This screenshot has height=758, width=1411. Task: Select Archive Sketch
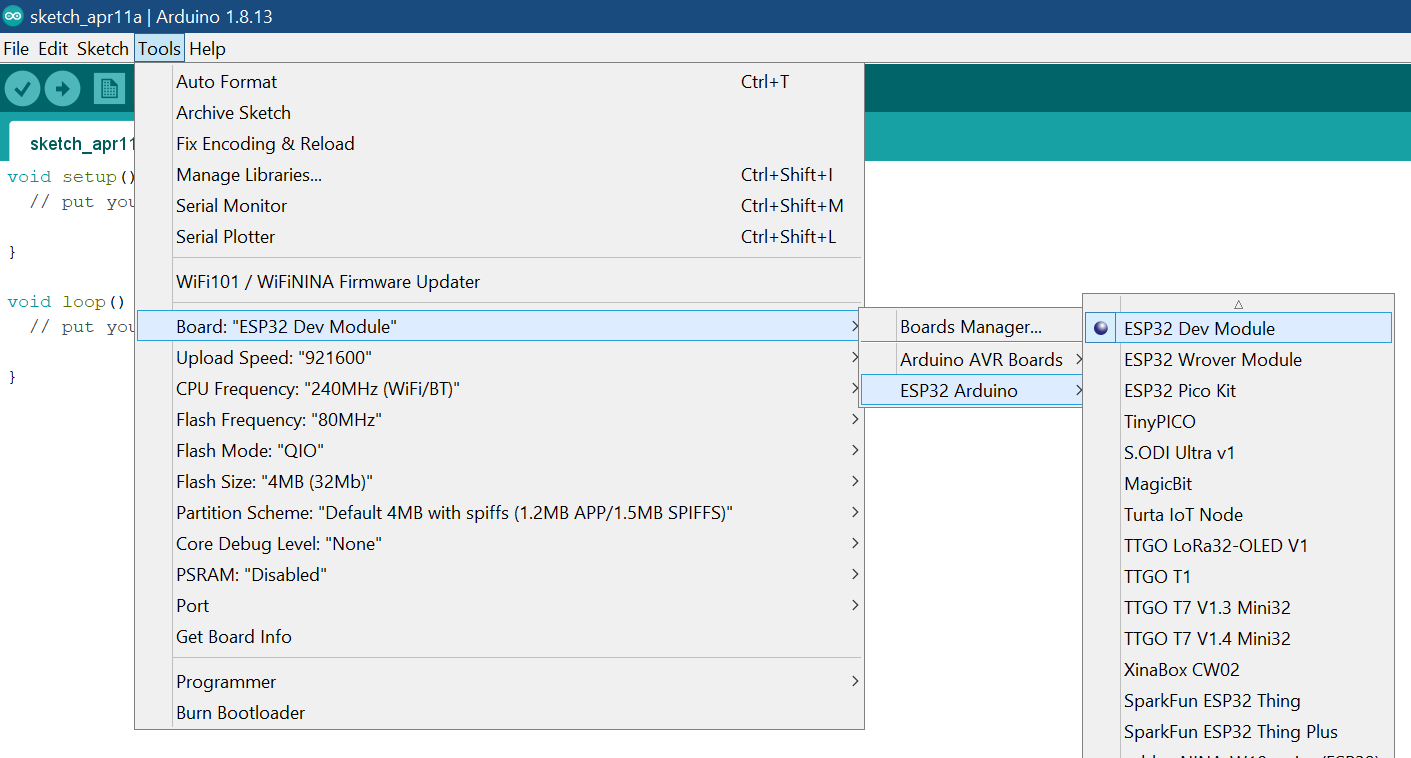[x=499, y=113]
